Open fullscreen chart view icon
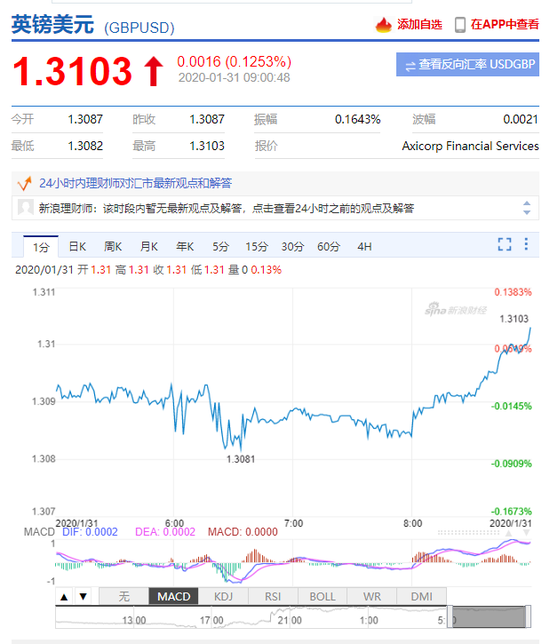The height and width of the screenshot is (644, 550). (504, 244)
